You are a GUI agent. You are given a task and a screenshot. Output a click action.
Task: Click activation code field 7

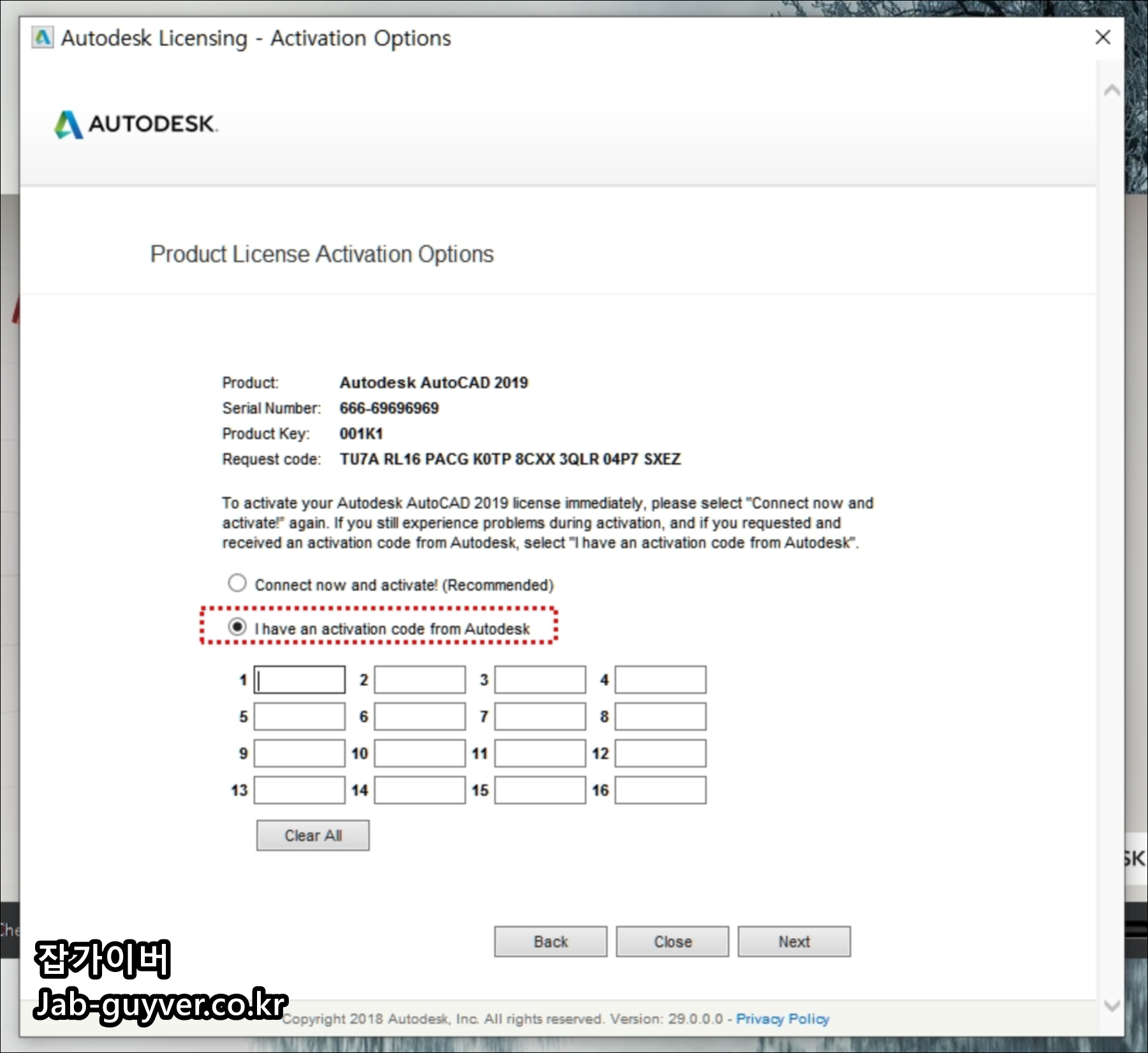(x=540, y=716)
